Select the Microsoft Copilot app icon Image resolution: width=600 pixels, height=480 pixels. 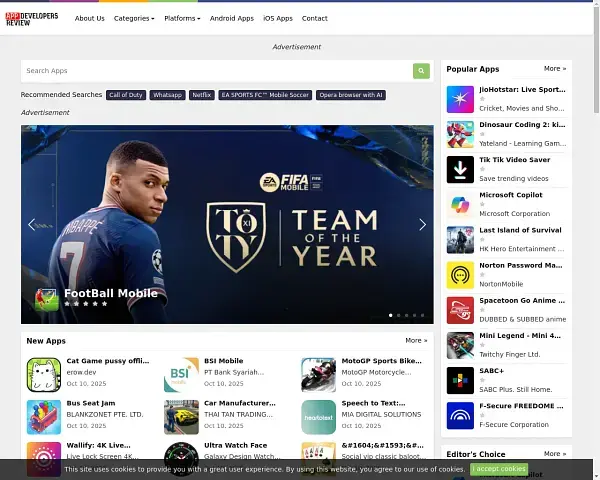point(460,204)
